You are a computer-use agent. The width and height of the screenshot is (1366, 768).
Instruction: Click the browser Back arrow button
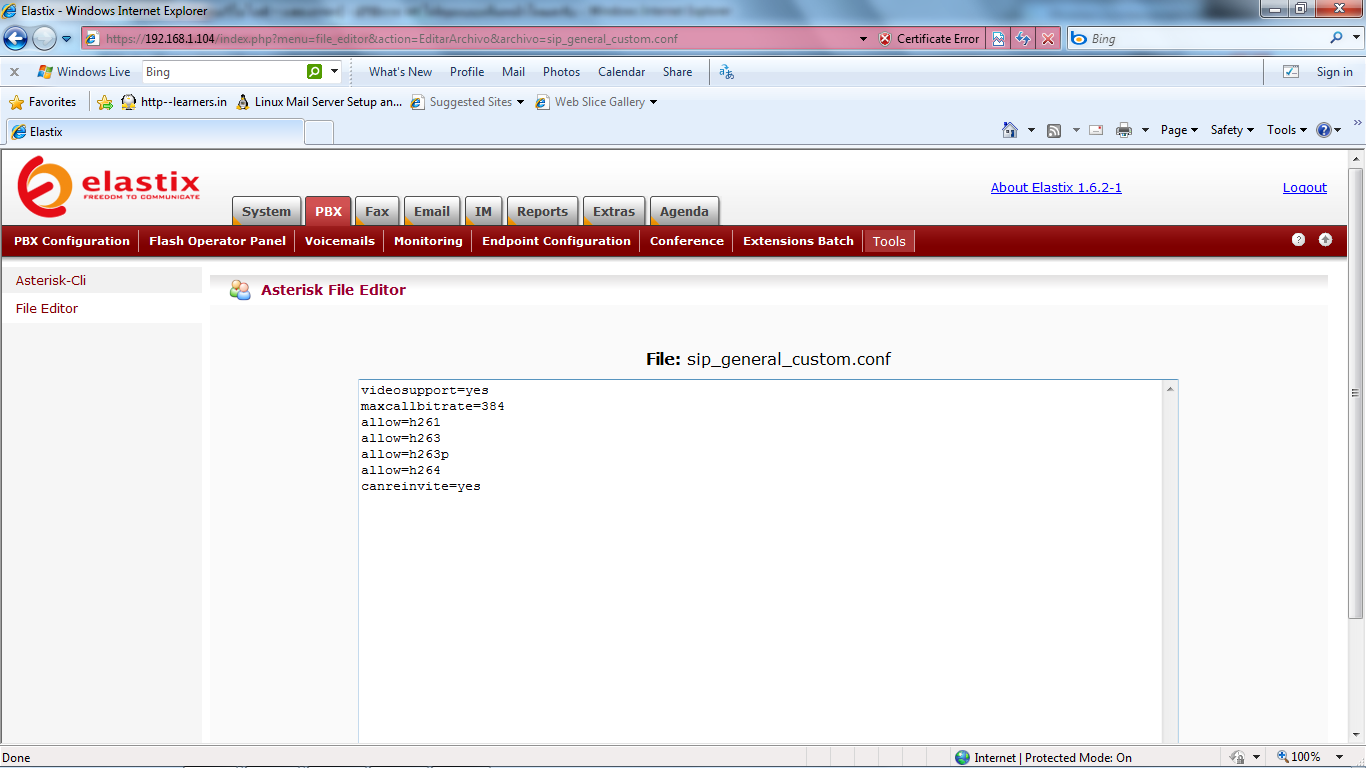[x=16, y=39]
